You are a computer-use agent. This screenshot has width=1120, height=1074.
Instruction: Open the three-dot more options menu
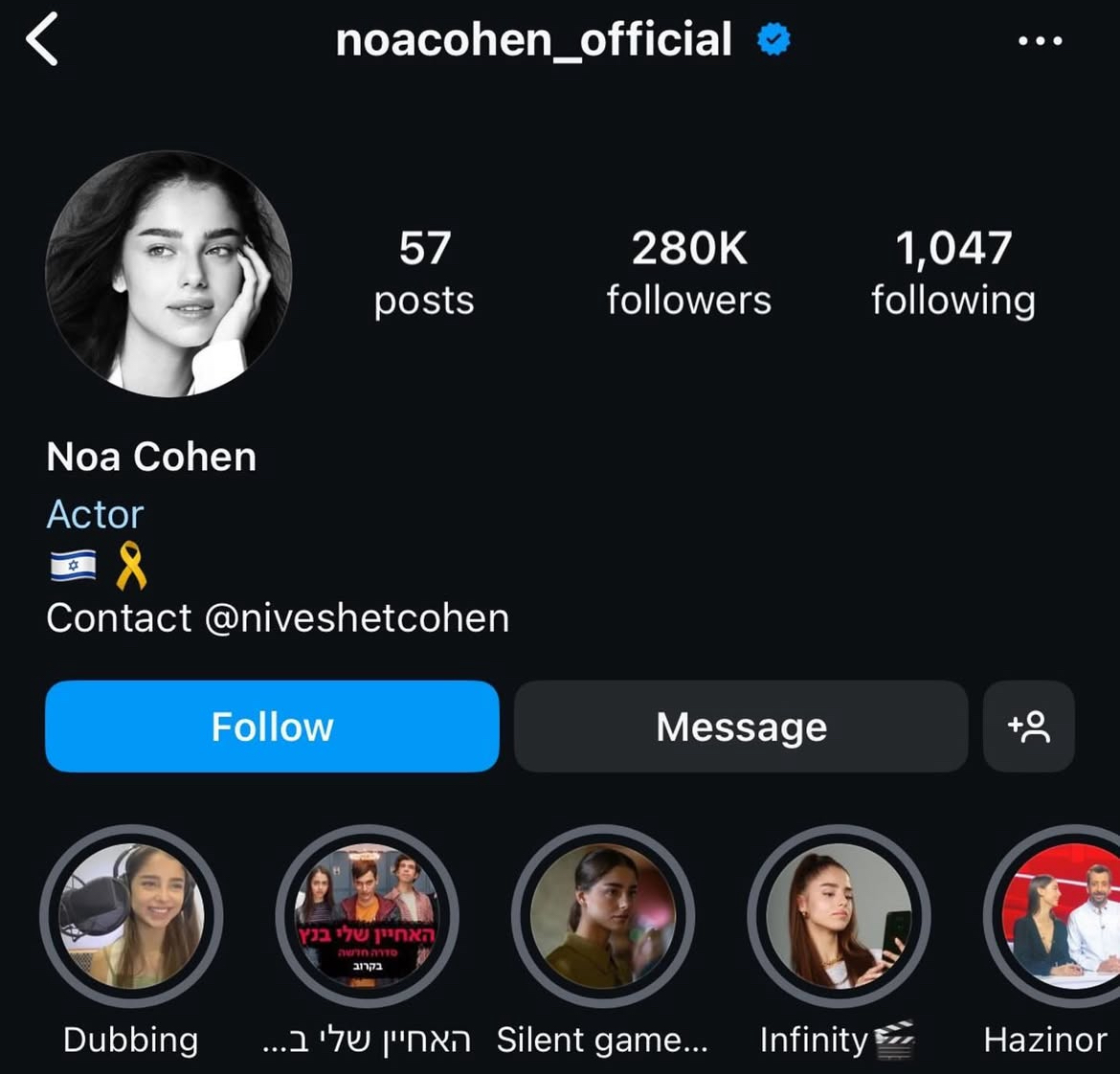point(1040,41)
